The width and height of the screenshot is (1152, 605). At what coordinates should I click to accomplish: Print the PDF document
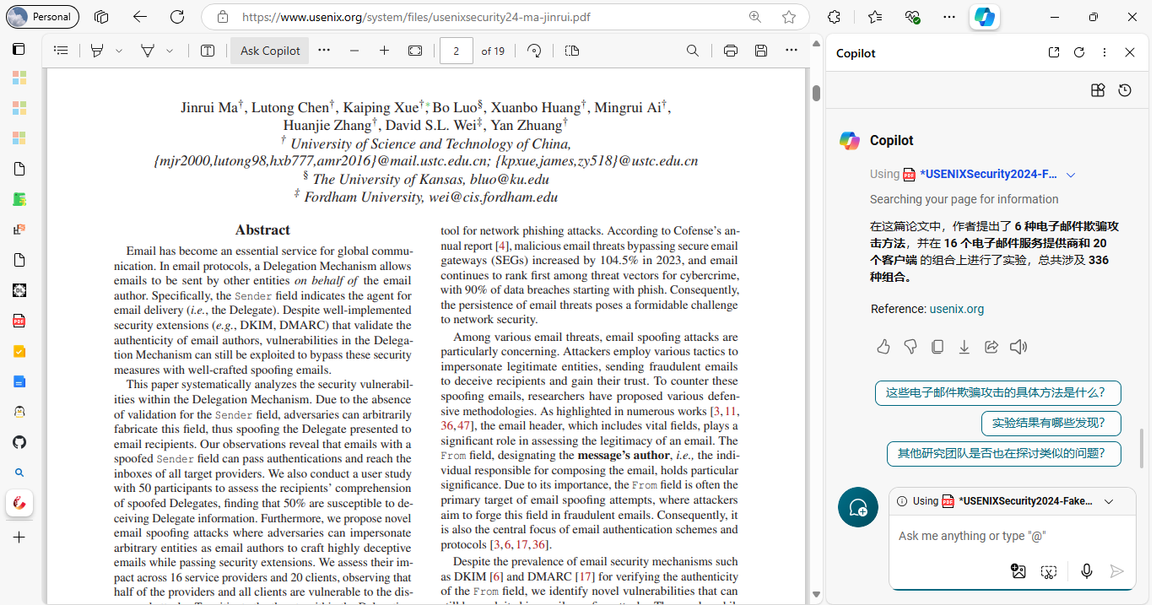730,51
